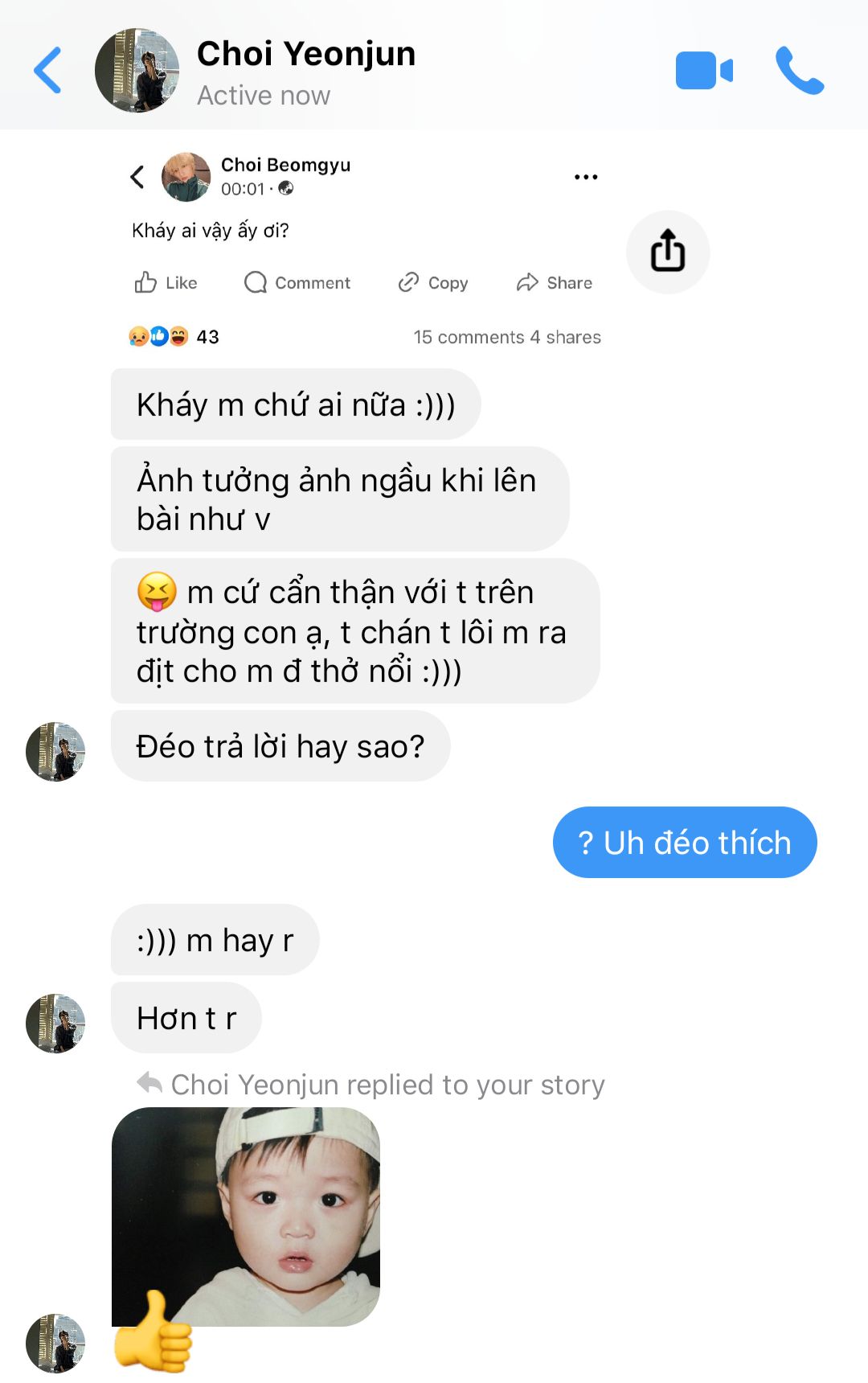Screen dimensions: 868x1383
Task: Tap the black back chevron in shared post
Action: [137, 177]
